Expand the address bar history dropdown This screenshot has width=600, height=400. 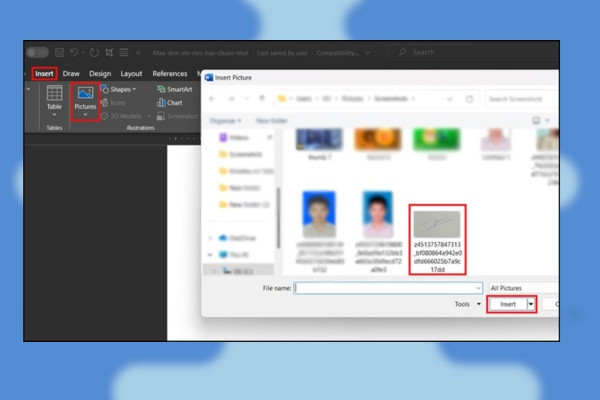pyautogui.click(x=450, y=99)
